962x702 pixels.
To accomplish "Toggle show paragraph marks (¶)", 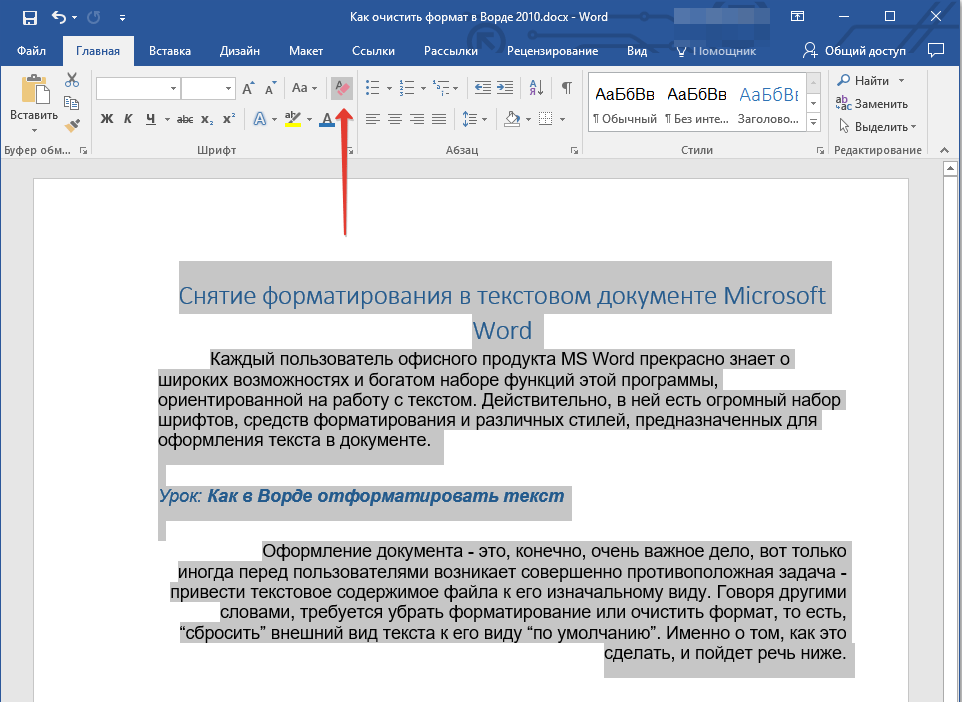I will coord(567,88).
